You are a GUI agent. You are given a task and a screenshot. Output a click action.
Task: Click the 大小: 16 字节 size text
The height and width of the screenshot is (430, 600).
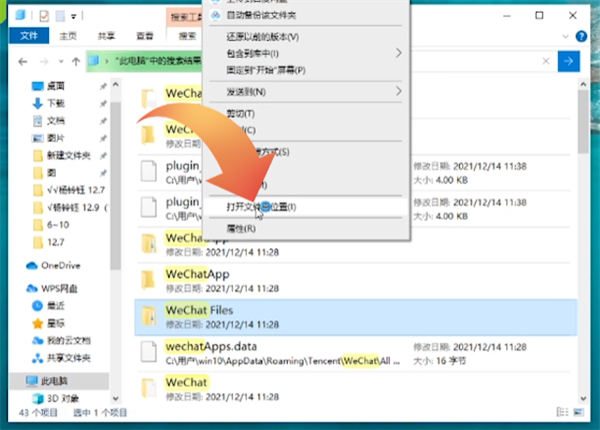click(x=440, y=361)
